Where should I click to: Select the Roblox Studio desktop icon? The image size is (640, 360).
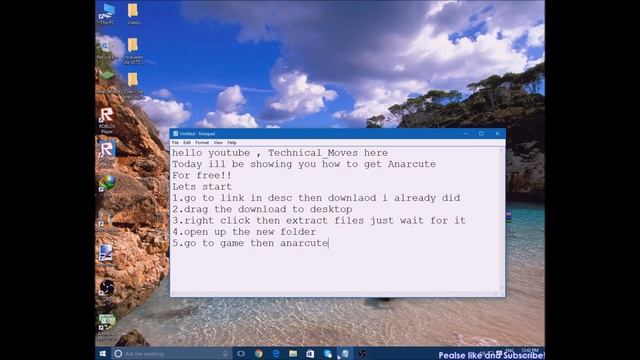pos(107,155)
